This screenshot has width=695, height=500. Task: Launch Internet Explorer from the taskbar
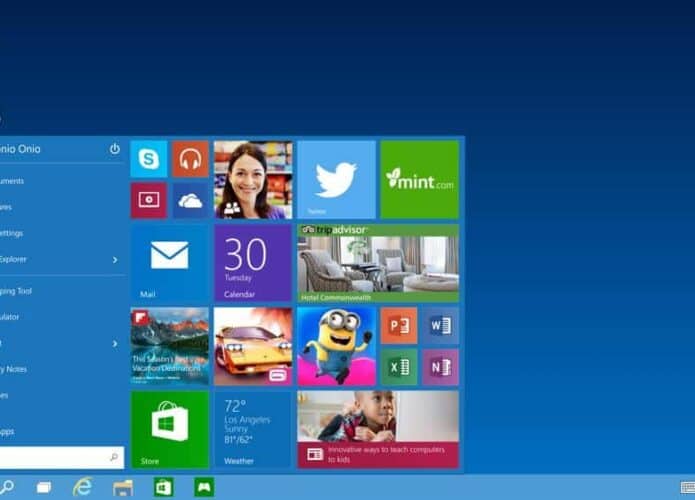point(82,487)
